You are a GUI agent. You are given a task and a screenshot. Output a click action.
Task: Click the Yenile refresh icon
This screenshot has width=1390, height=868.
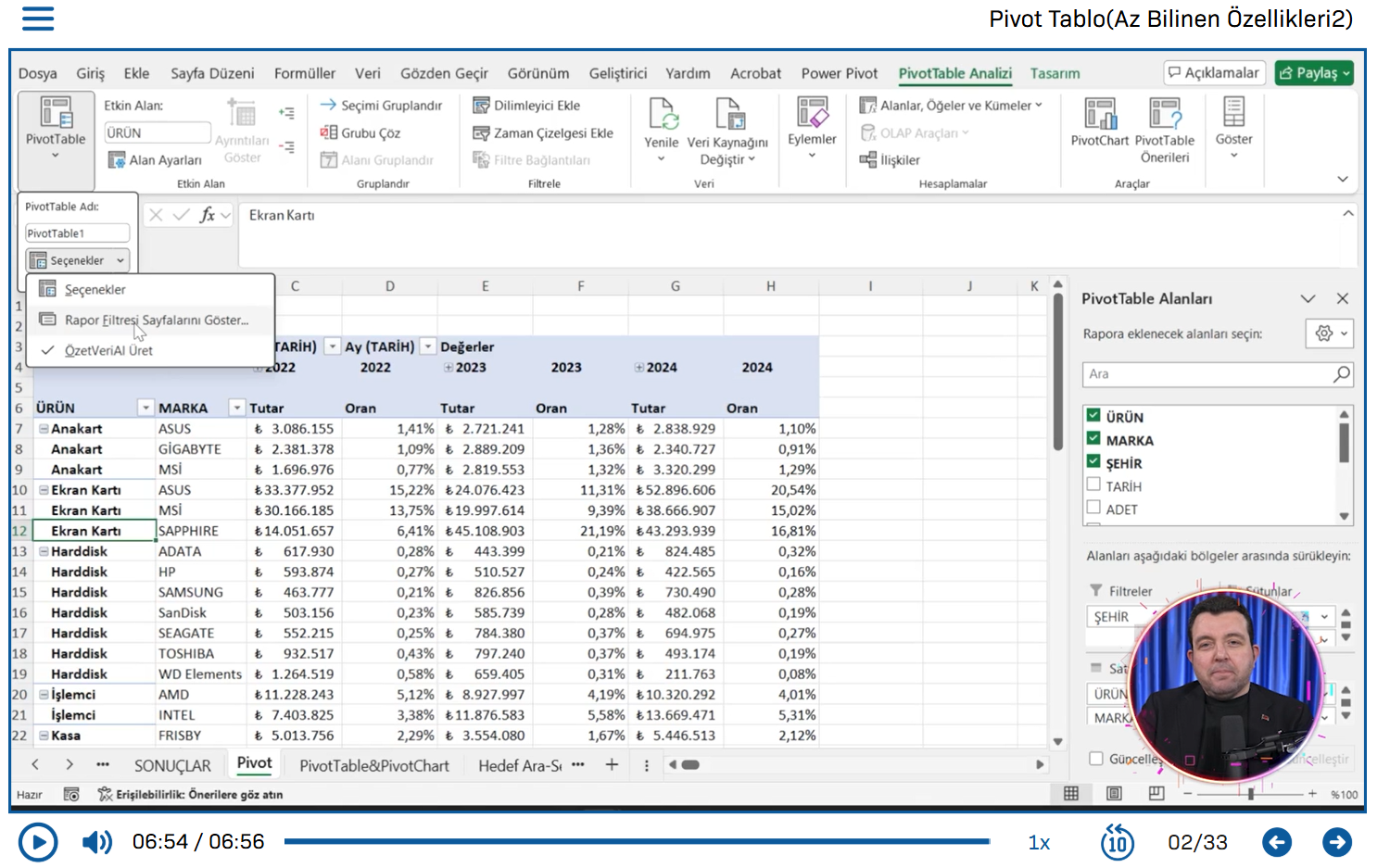coord(662,116)
